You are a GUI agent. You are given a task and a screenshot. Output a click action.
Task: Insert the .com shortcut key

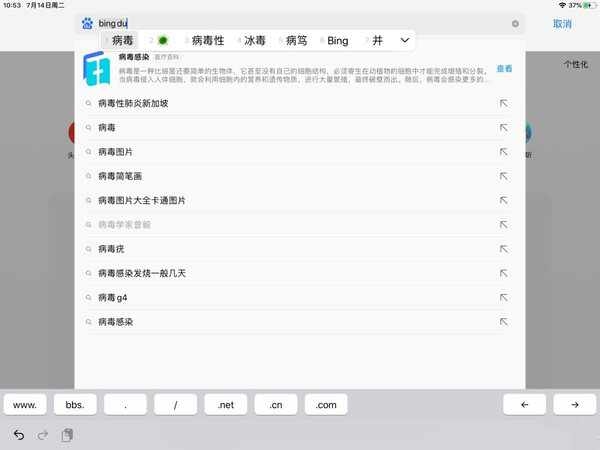pyautogui.click(x=326, y=405)
